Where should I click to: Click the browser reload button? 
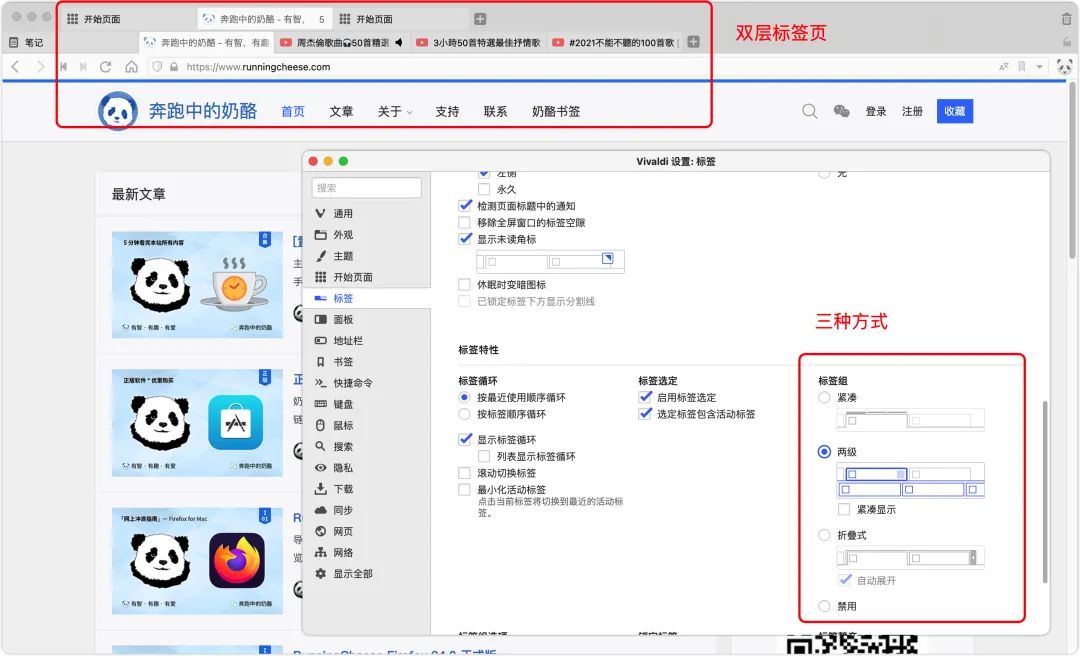click(x=105, y=67)
